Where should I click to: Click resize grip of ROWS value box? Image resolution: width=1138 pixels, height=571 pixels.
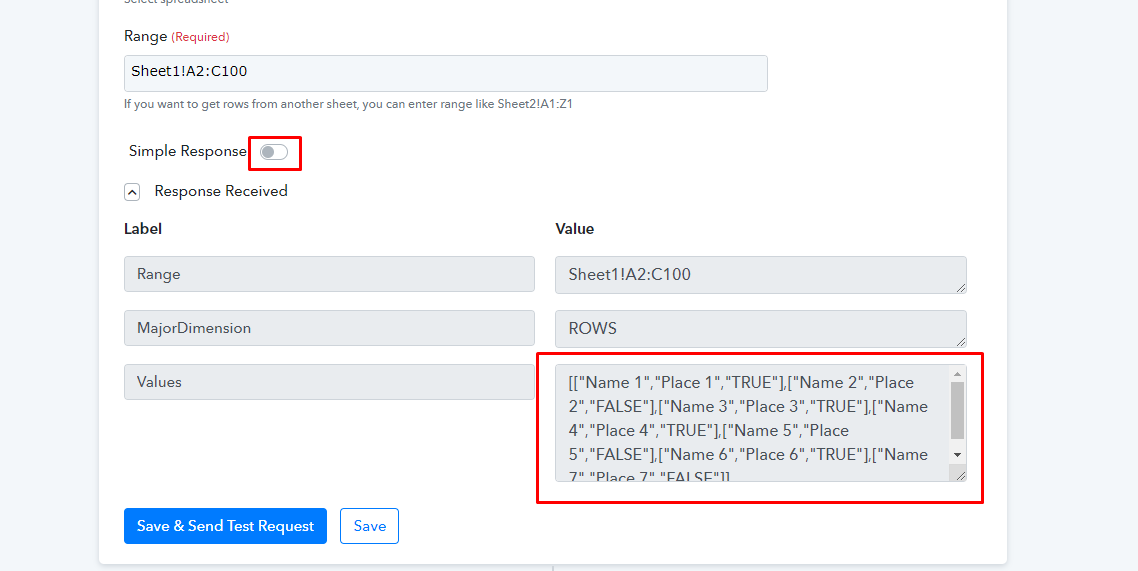point(960,342)
